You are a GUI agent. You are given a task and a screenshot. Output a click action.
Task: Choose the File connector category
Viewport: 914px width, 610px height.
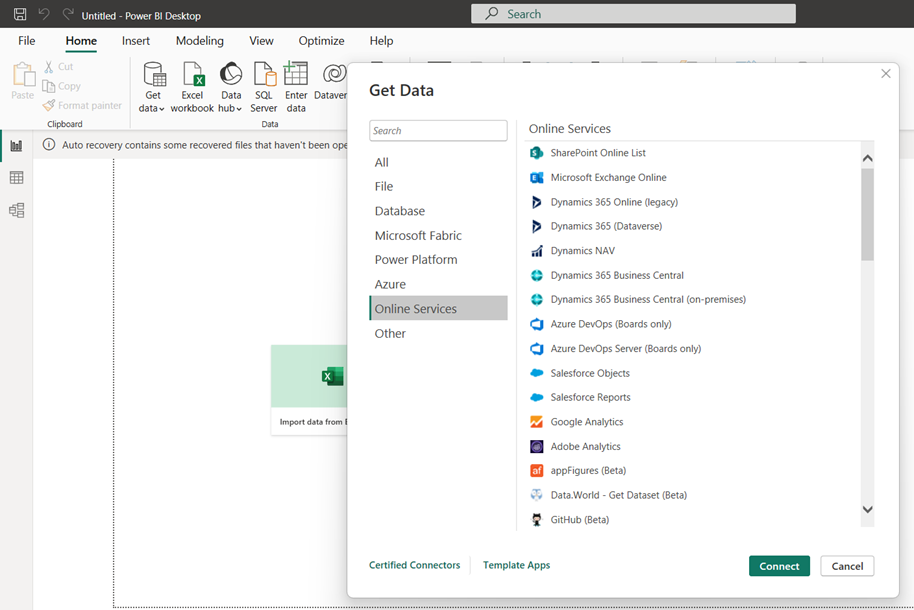pos(438,187)
